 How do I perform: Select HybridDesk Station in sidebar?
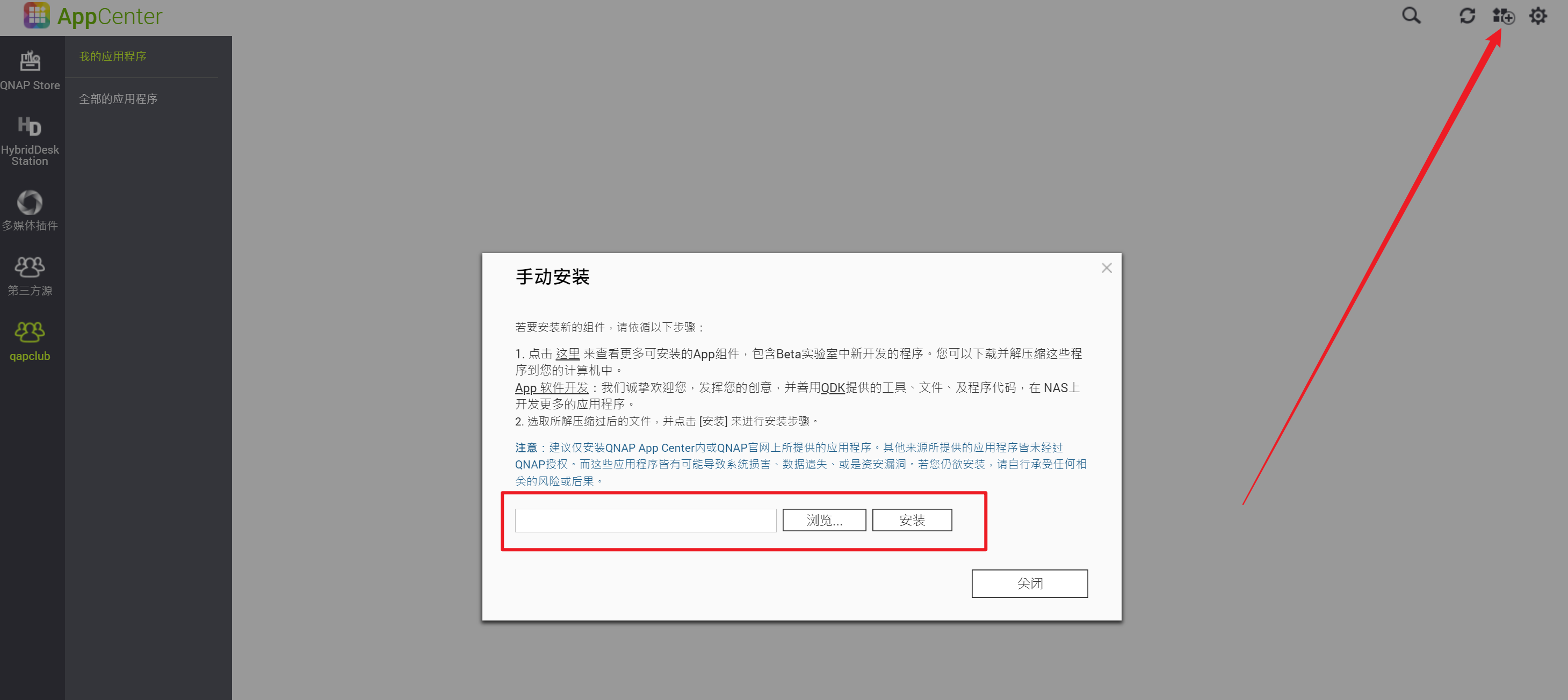30,141
